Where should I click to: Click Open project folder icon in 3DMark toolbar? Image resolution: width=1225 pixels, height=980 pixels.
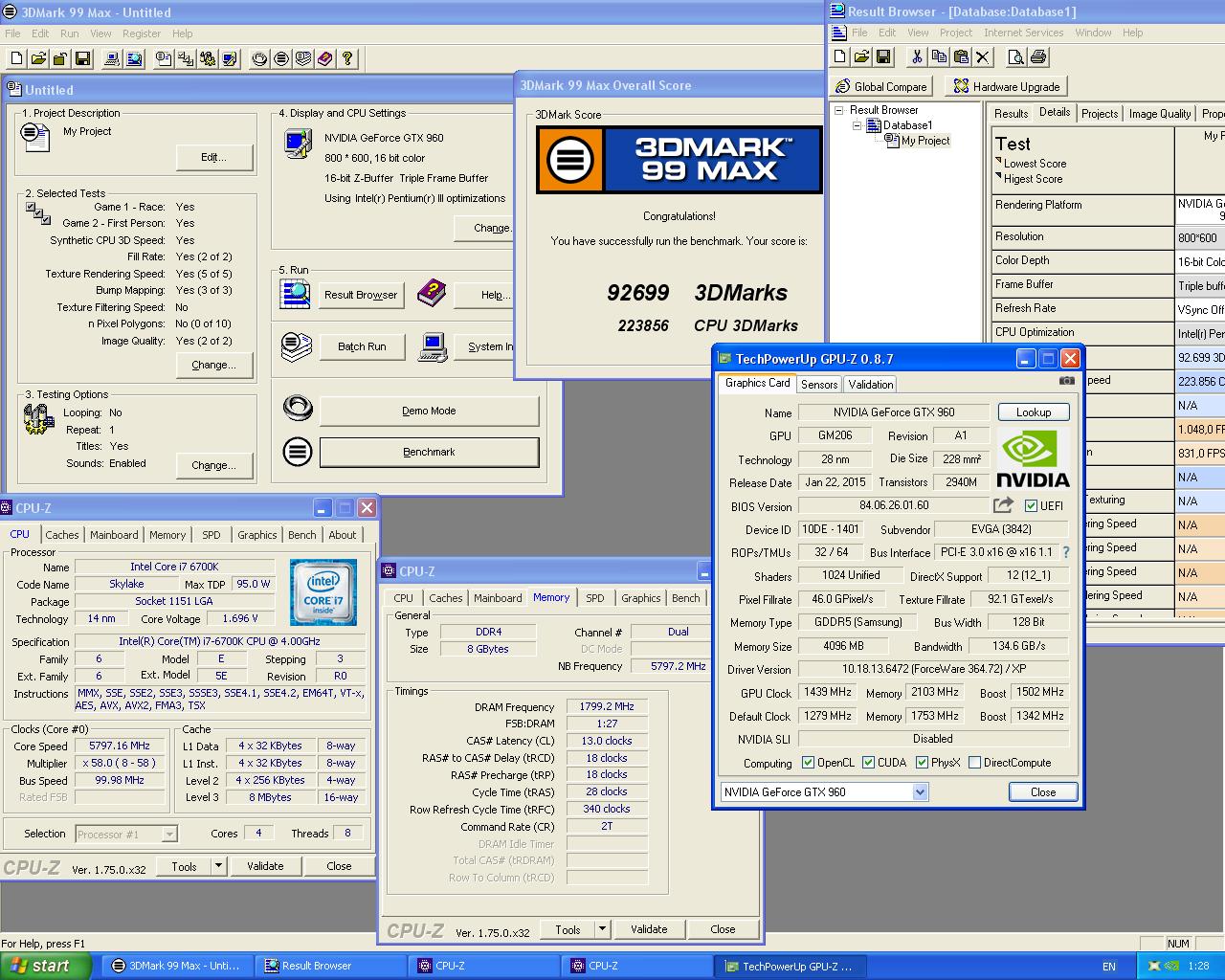38,58
